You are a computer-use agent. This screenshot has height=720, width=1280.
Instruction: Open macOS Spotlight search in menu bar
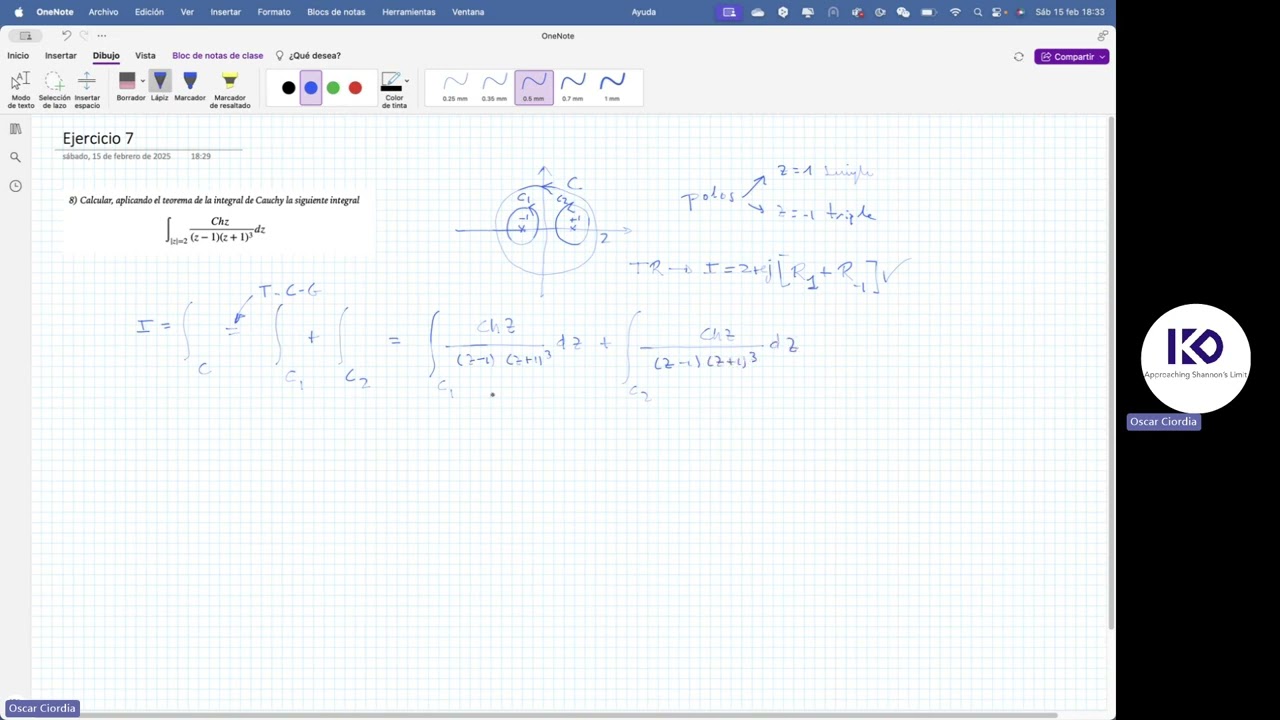coord(977,12)
